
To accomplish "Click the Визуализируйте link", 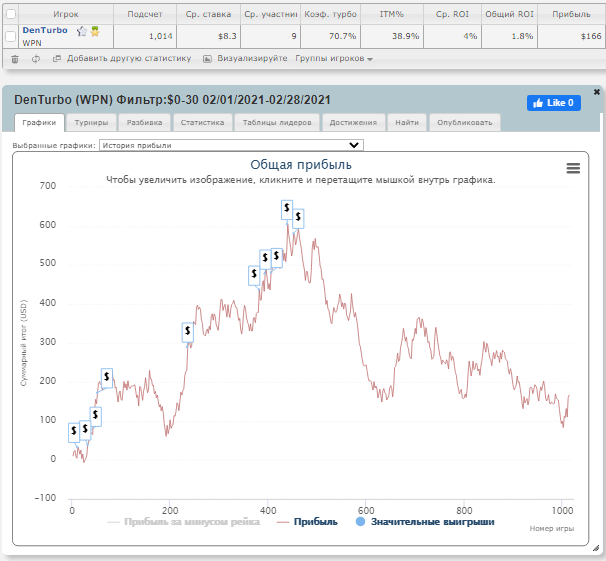I will 252,58.
